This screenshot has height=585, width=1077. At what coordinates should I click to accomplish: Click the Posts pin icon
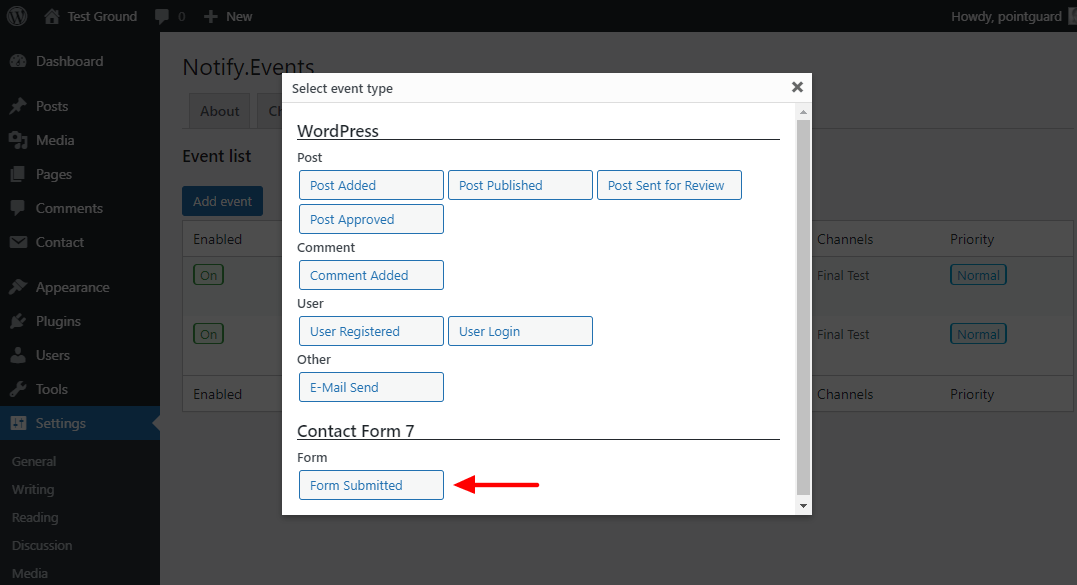(x=19, y=106)
